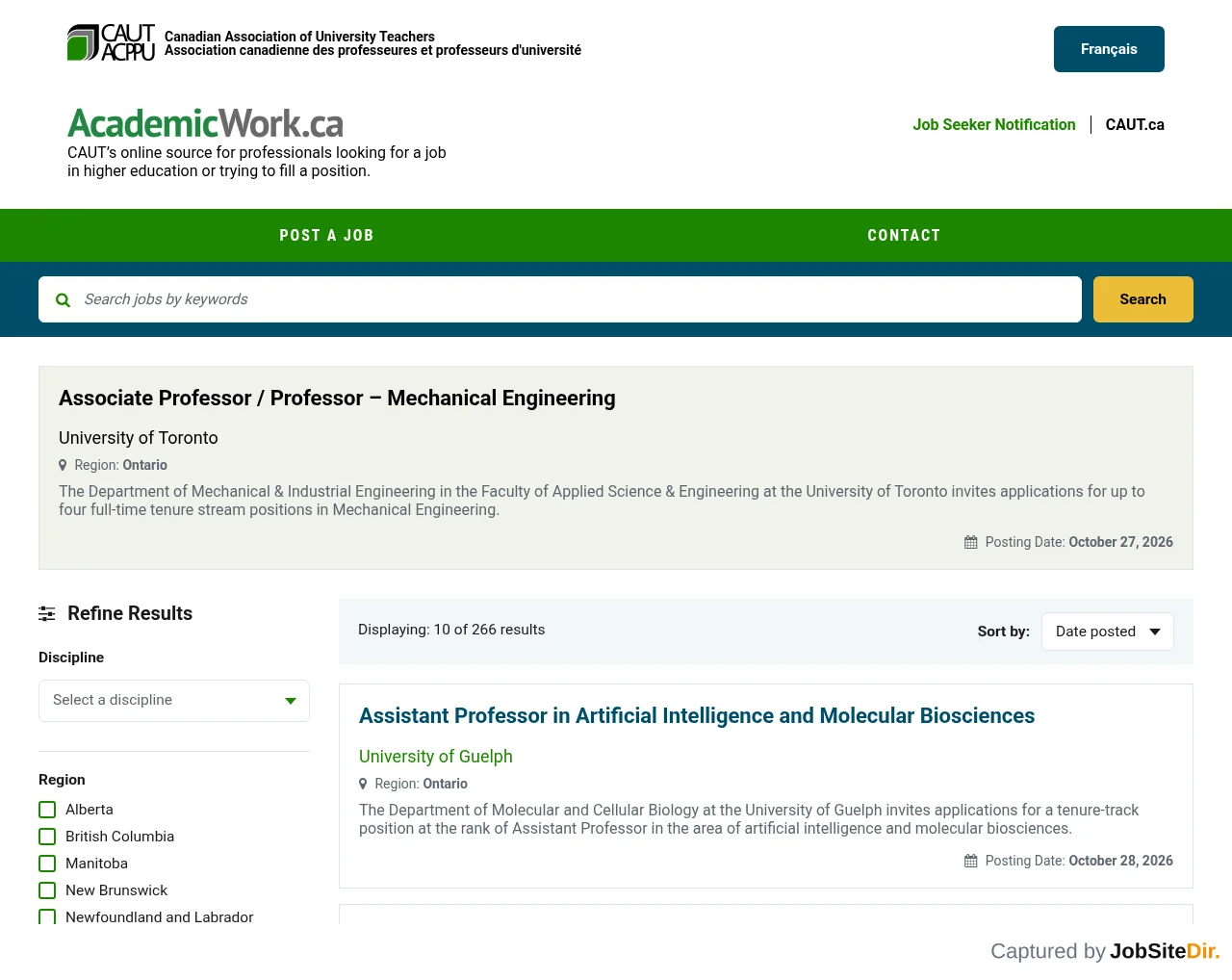This screenshot has height=980, width=1232.
Task: Click the 'Displaying: 10 of 266 results' text
Action: (x=451, y=630)
